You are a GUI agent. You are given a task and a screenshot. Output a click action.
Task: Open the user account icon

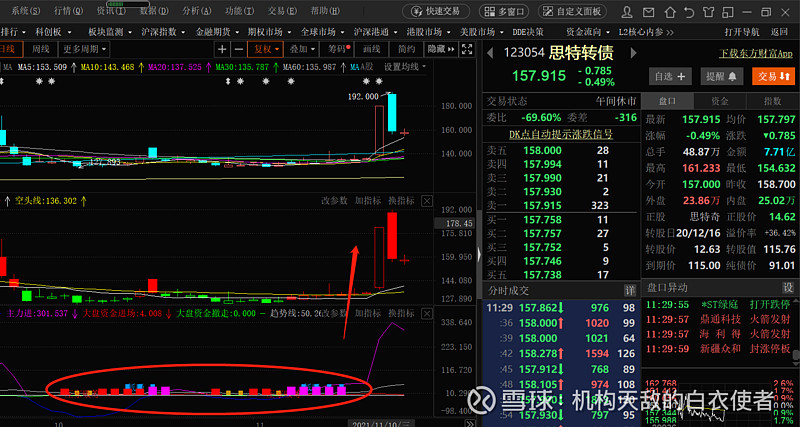pyautogui.click(x=628, y=12)
